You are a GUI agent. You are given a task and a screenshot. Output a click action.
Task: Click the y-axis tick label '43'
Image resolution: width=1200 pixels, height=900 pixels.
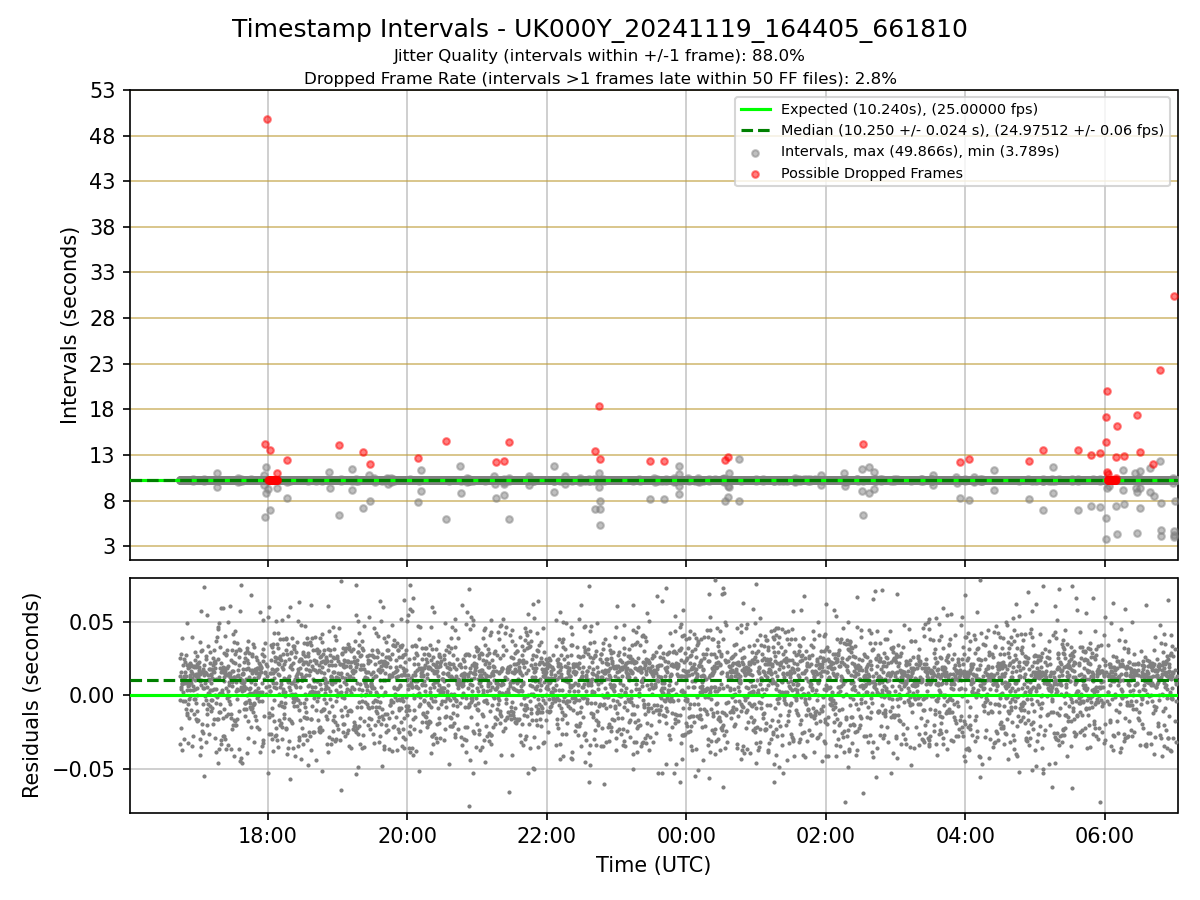[104, 181]
